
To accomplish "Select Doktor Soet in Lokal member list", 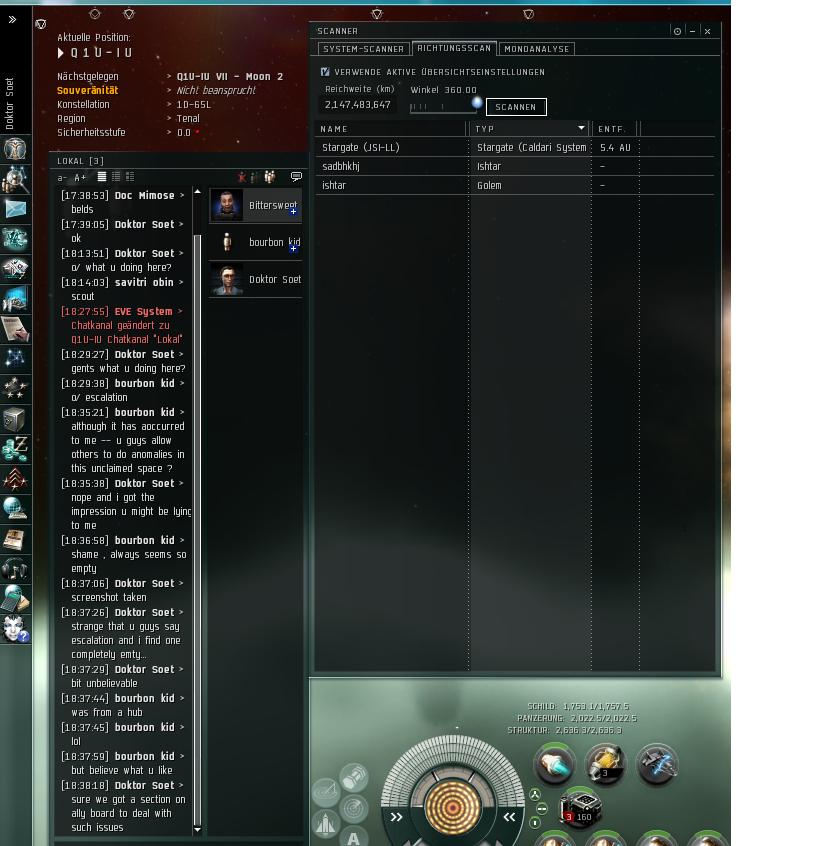I will (255, 279).
